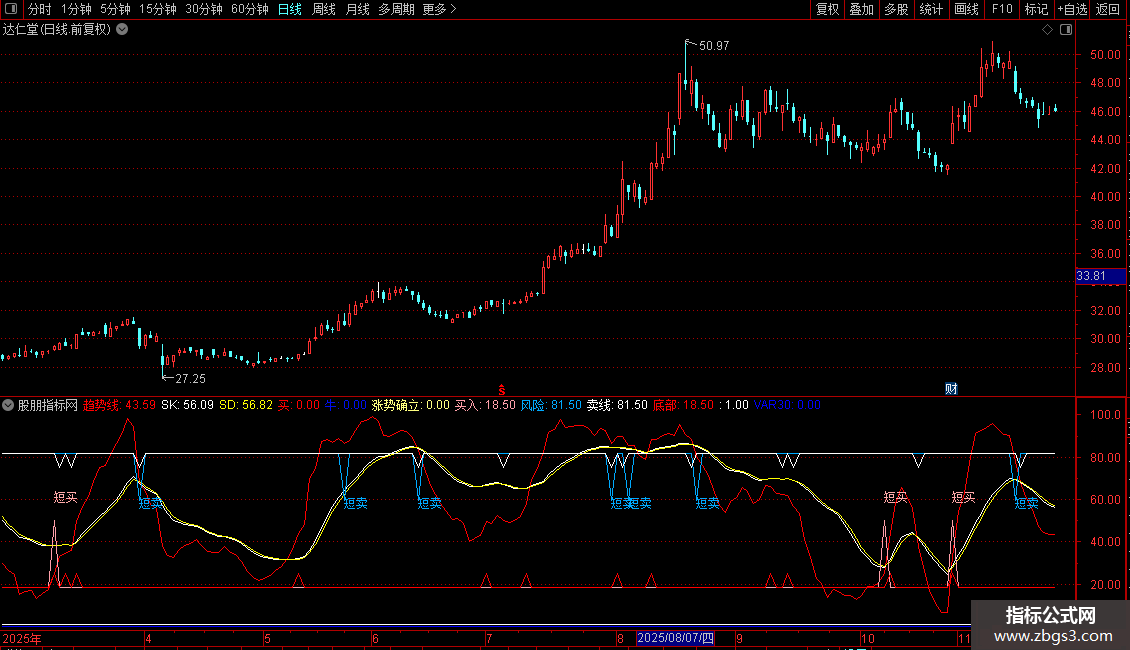Click the 2025/08/07/四 date label

pyautogui.click(x=676, y=638)
